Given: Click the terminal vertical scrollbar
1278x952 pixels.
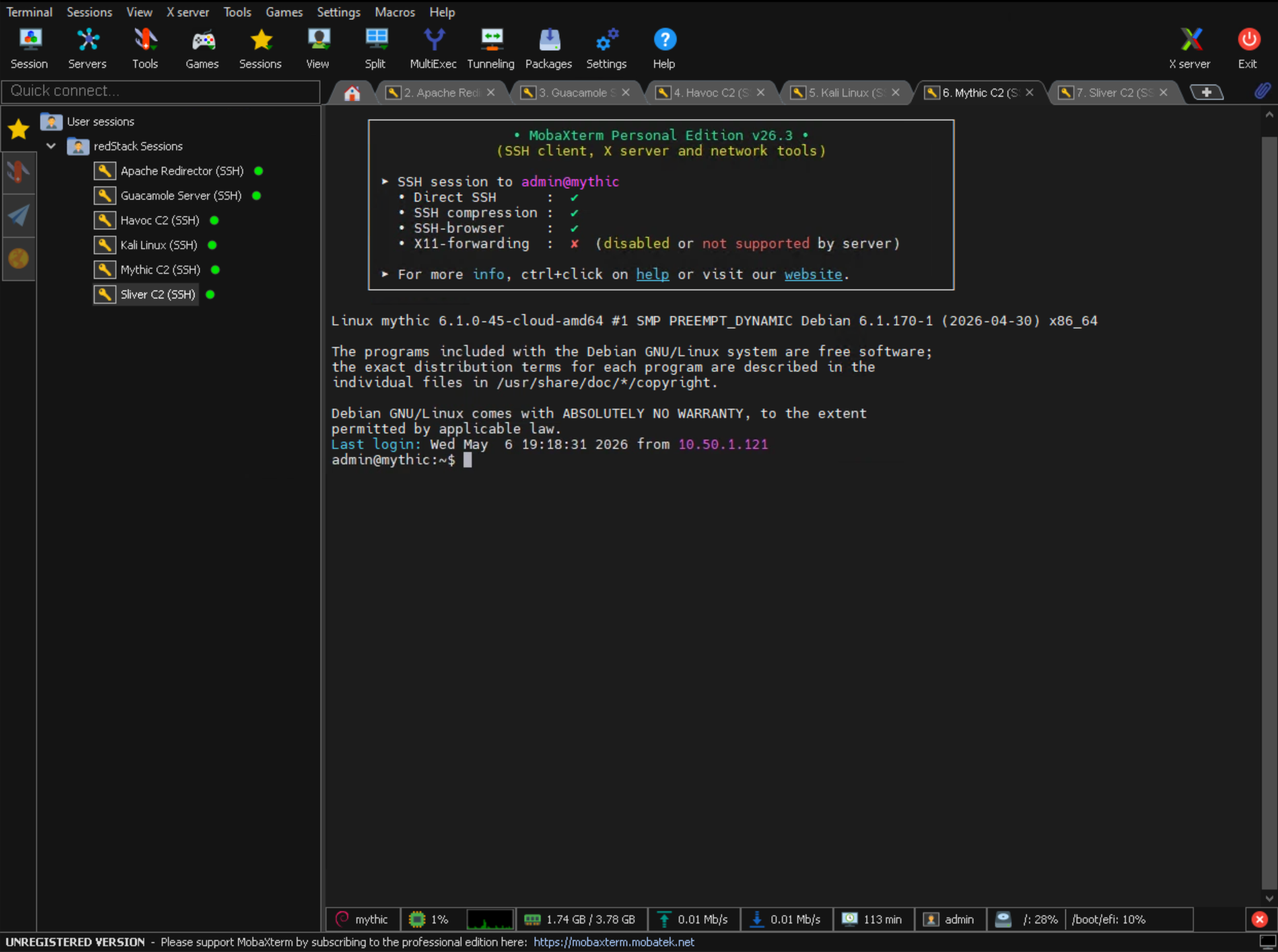Looking at the screenshot, I should pos(1269,508).
